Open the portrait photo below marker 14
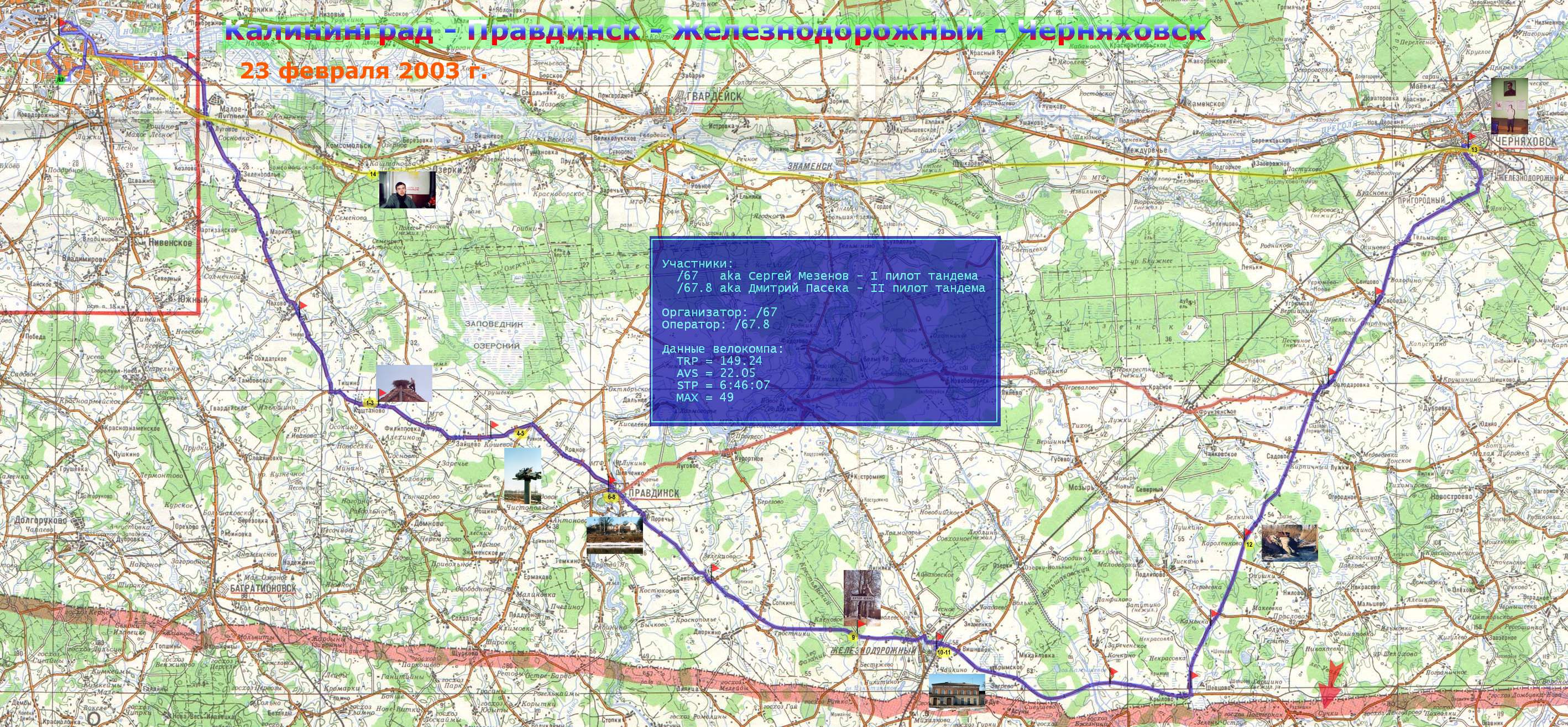The height and width of the screenshot is (727, 1568). pyautogui.click(x=407, y=190)
